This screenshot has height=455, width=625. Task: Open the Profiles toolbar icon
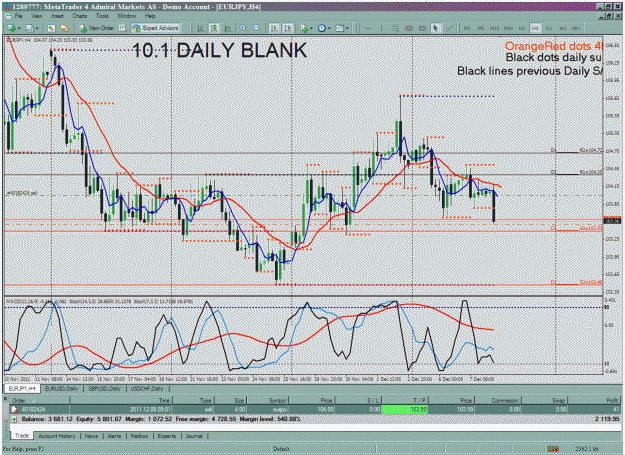coord(29,28)
